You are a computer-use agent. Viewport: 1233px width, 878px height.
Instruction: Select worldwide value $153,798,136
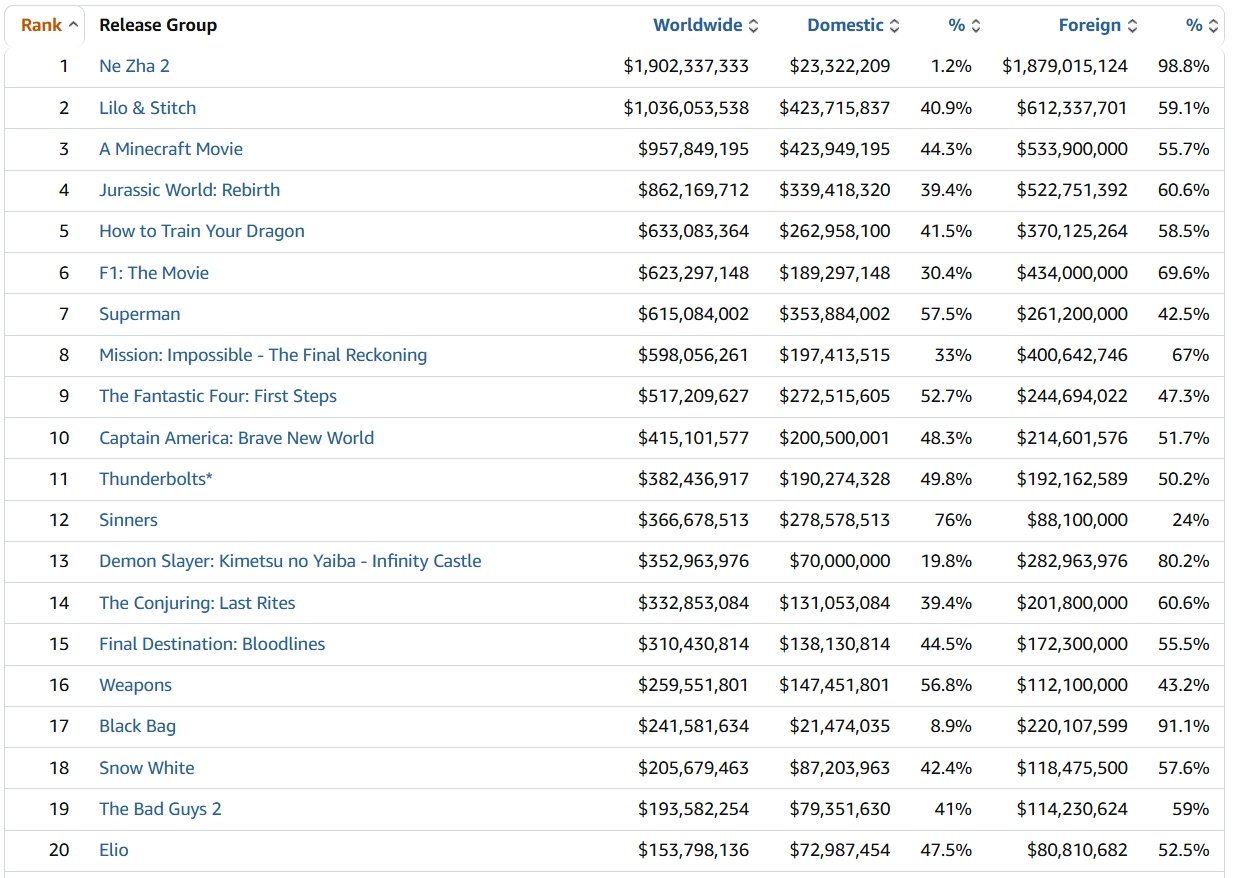(x=693, y=850)
